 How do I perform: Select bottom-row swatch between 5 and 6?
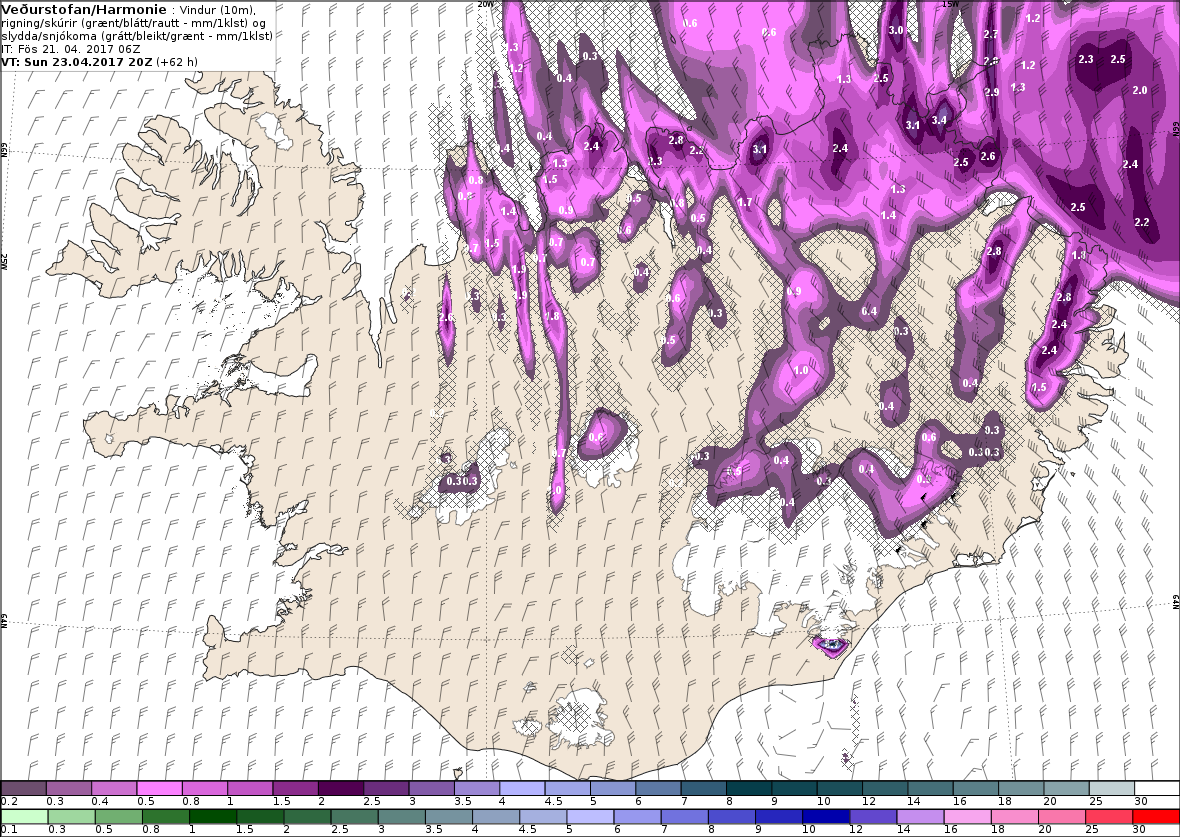(589, 817)
